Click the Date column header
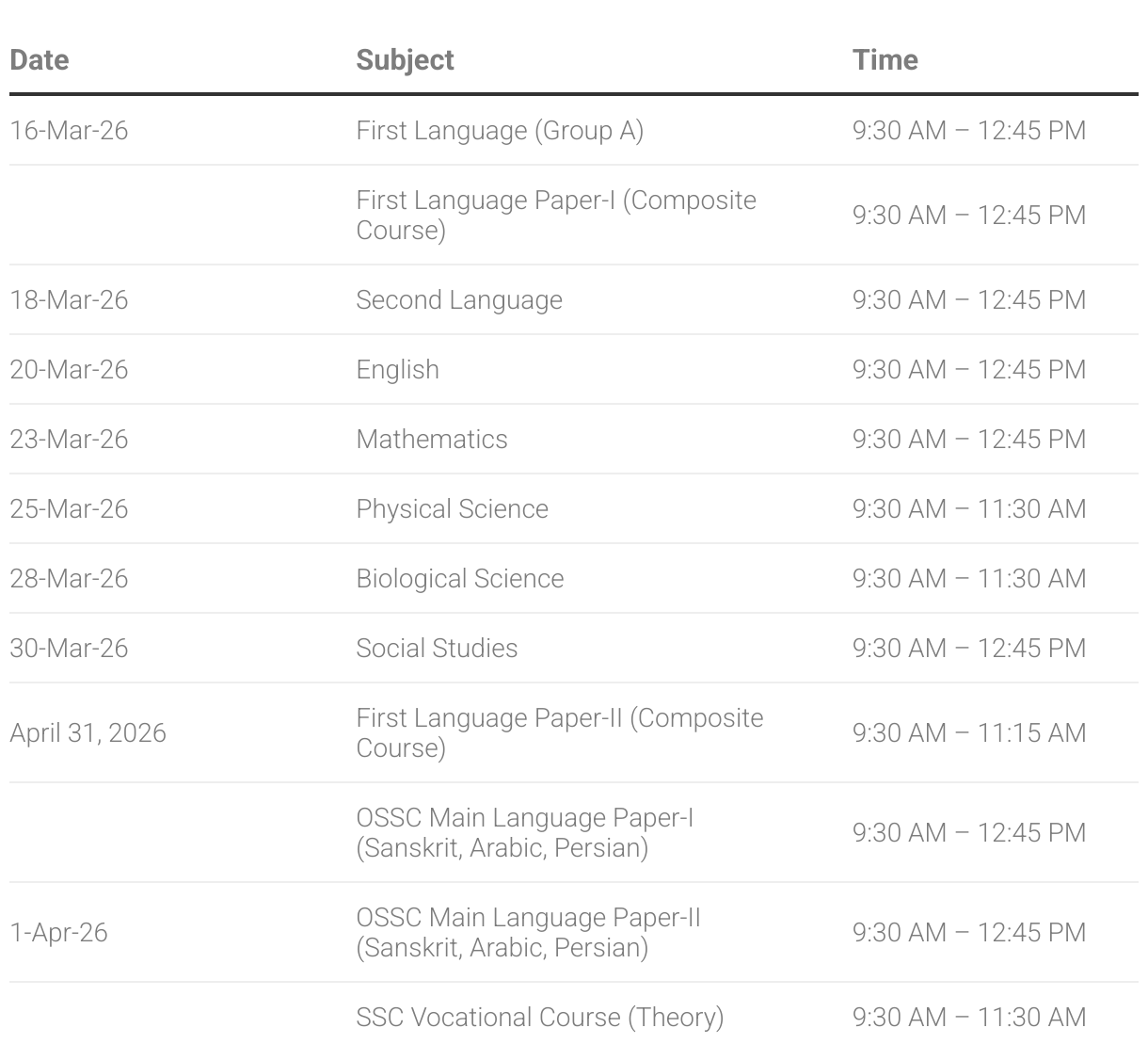 (x=40, y=59)
